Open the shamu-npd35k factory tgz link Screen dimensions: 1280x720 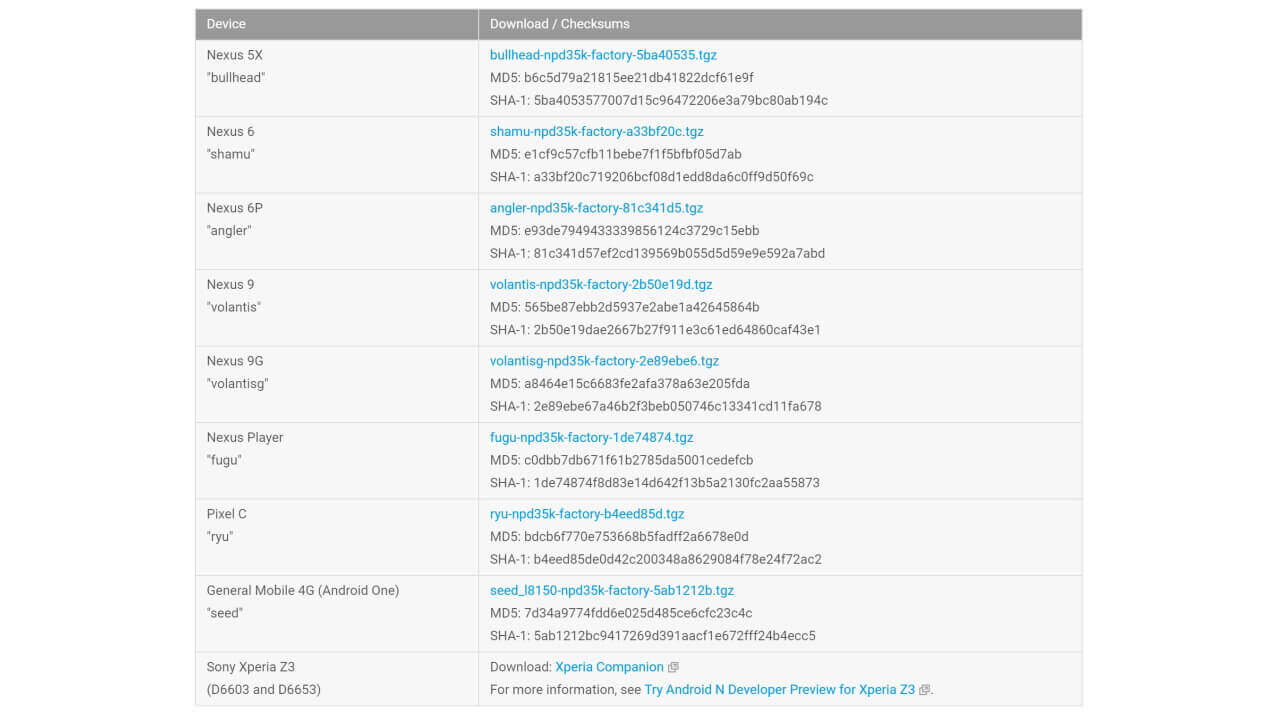(x=596, y=131)
